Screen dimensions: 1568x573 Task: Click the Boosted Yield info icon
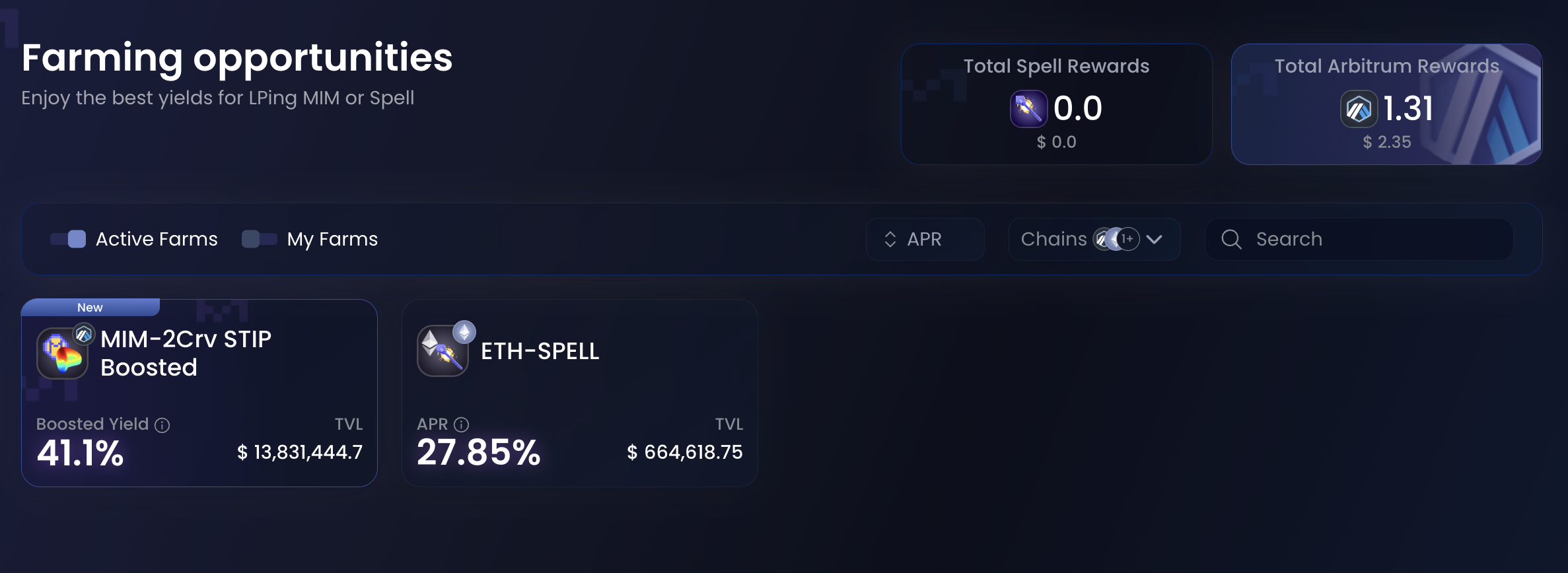tap(162, 425)
